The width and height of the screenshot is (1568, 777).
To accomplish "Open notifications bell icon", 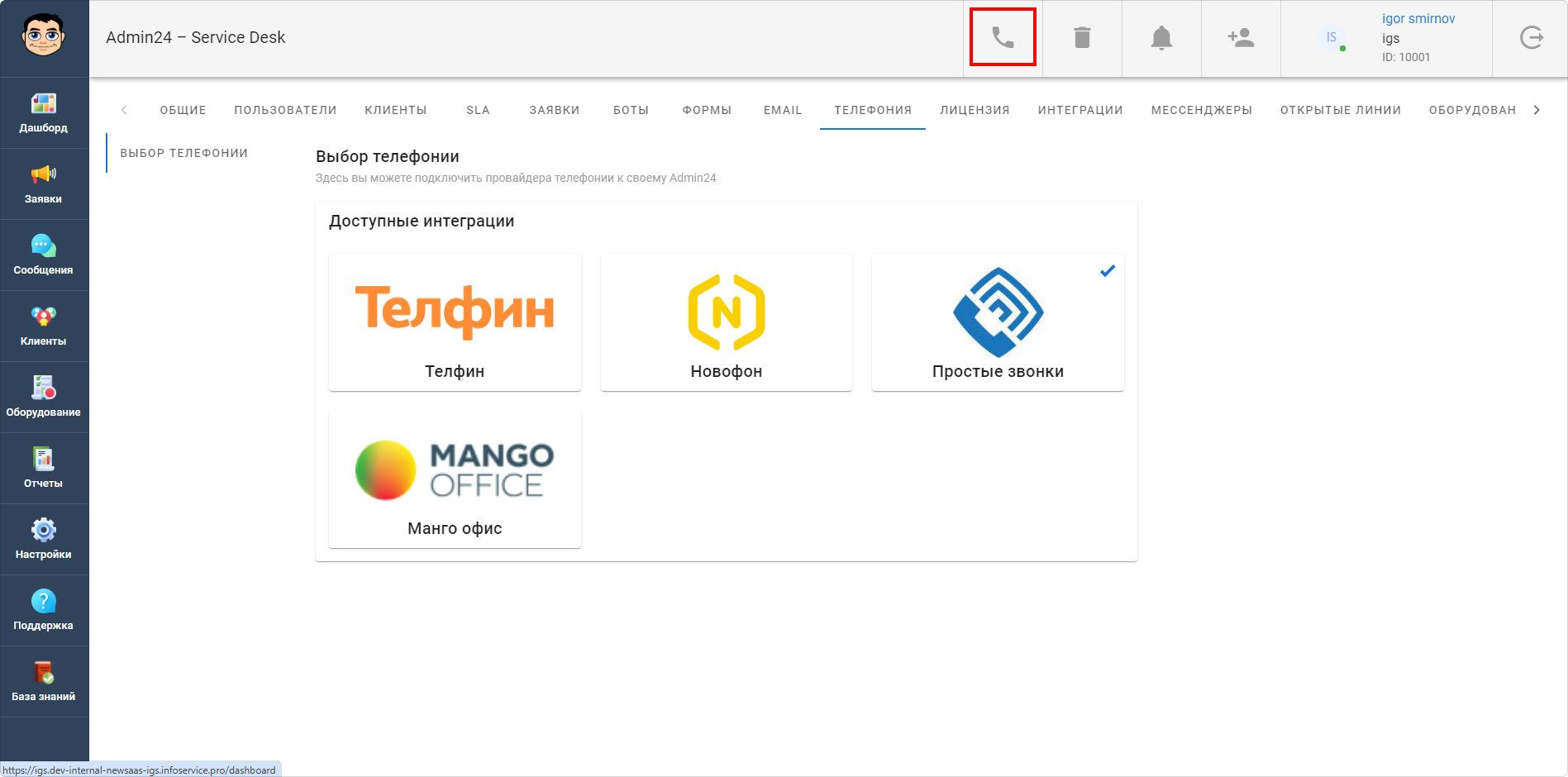I will pos(1161,37).
